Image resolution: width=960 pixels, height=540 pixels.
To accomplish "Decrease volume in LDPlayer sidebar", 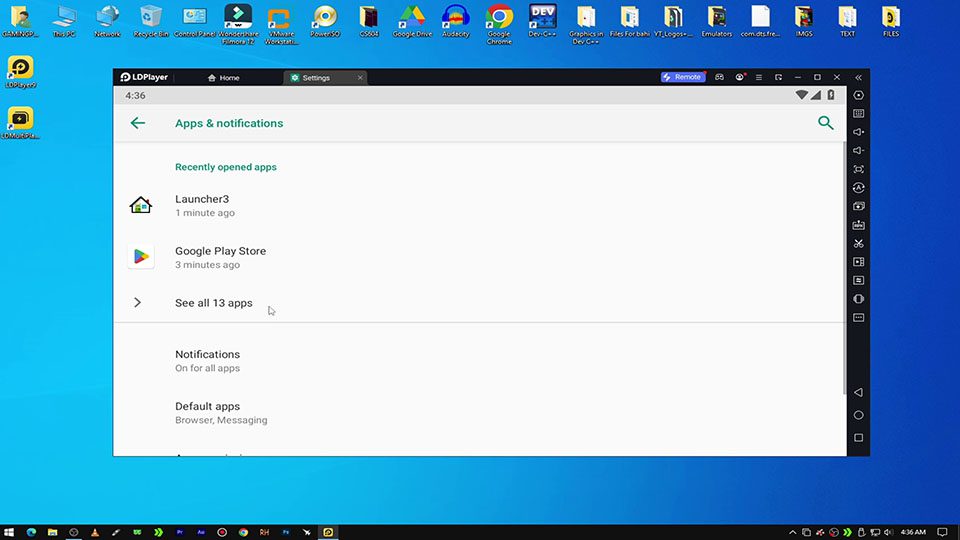I will [x=858, y=150].
